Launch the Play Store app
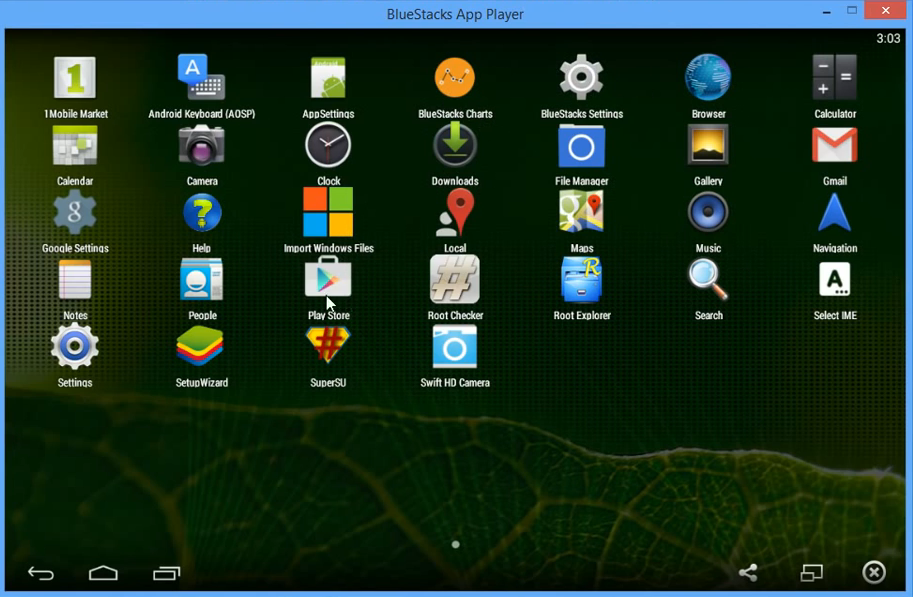 pos(328,278)
